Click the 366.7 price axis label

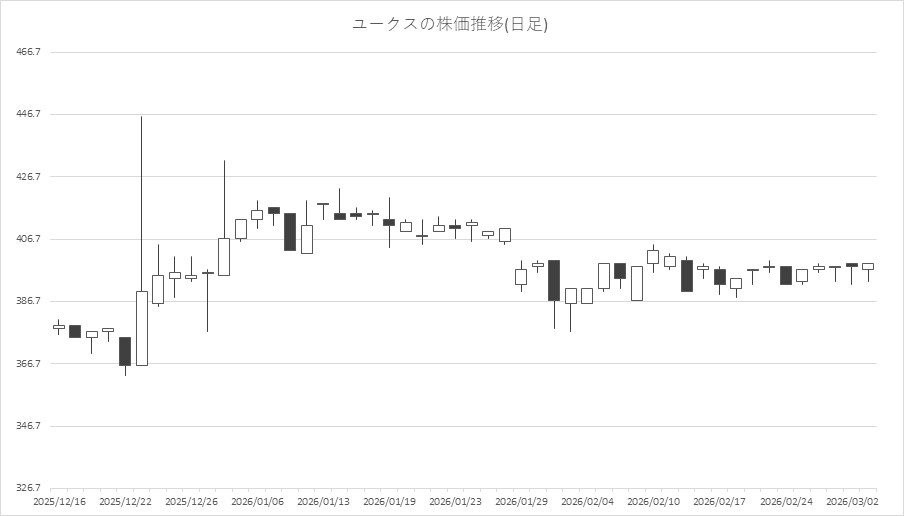(x=30, y=364)
